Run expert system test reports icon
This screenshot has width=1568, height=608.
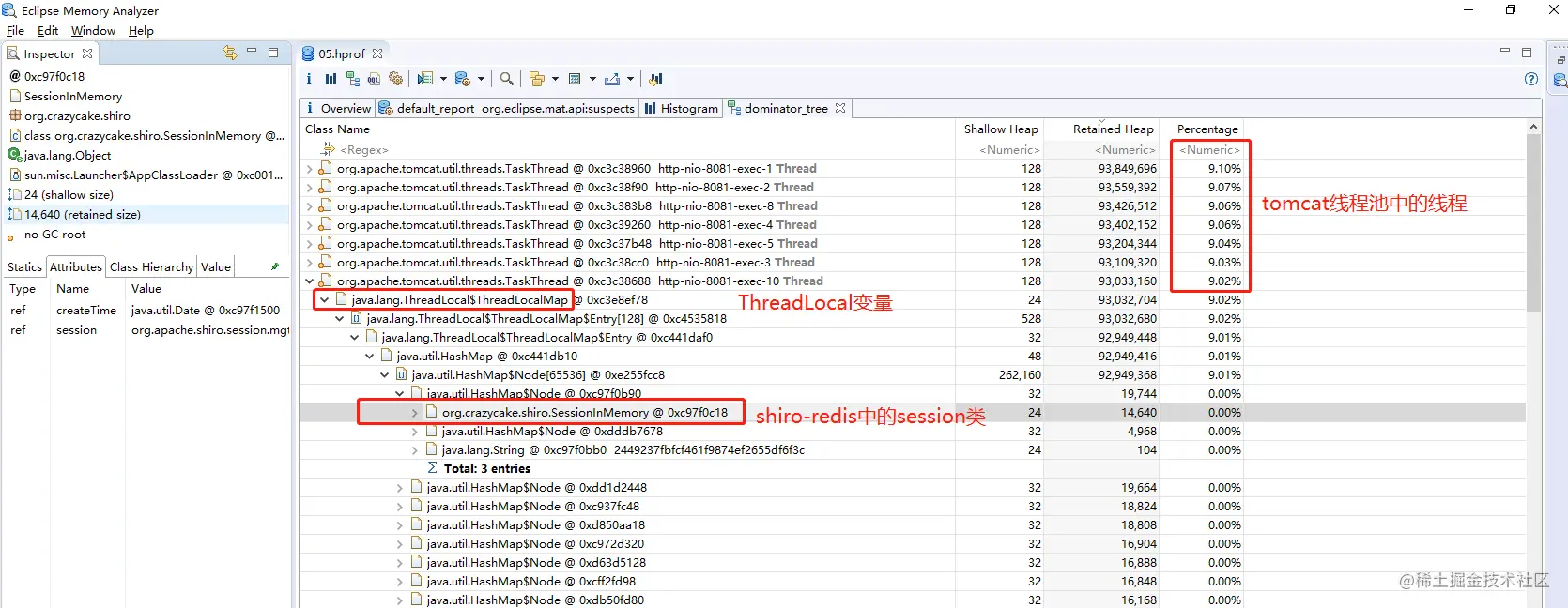pos(425,79)
